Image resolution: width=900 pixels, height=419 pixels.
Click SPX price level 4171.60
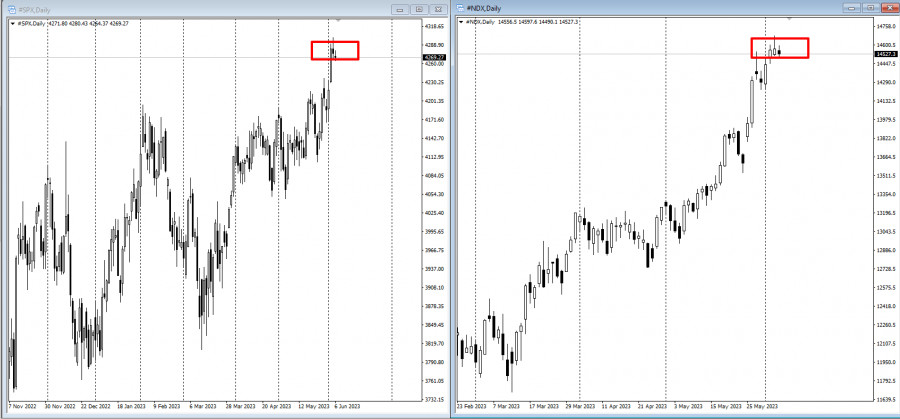(435, 119)
